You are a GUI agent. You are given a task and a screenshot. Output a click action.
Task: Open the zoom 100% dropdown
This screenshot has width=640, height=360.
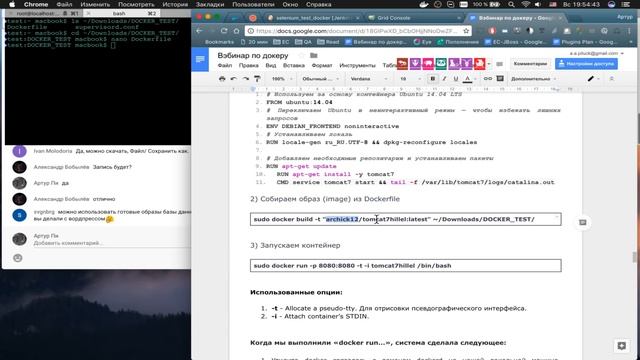282,79
